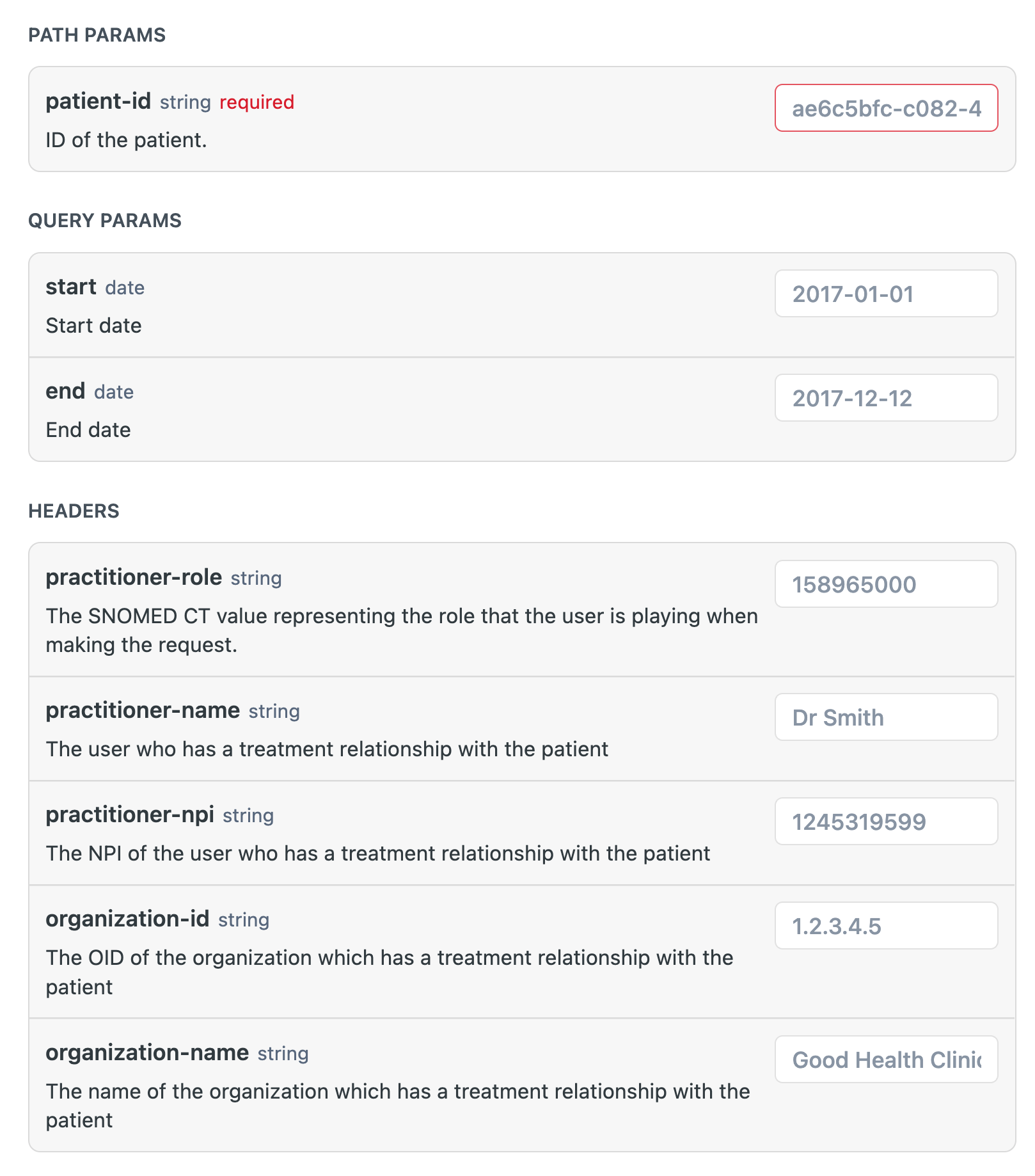Click the organization-id input field
Image resolution: width=1035 pixels, height=1176 pixels.
pos(886,926)
